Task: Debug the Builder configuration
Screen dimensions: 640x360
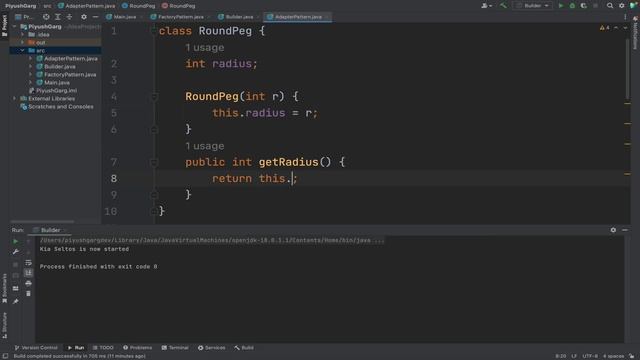Action: pos(572,6)
